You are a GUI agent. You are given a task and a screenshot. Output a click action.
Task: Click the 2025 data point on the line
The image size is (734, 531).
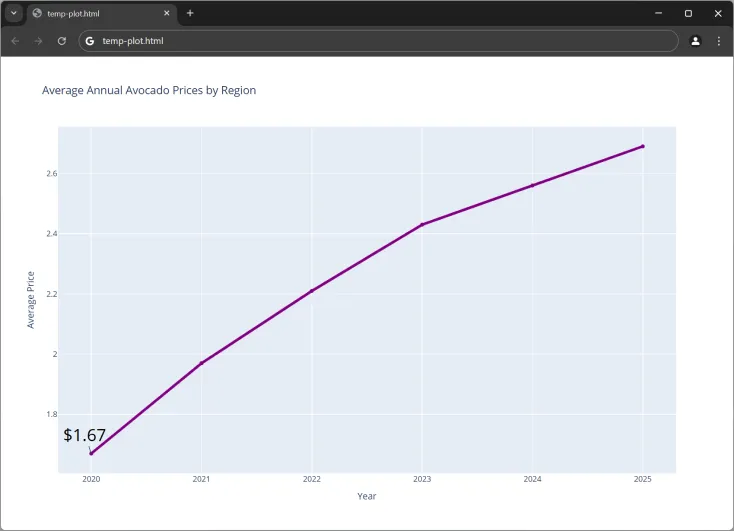(x=643, y=147)
